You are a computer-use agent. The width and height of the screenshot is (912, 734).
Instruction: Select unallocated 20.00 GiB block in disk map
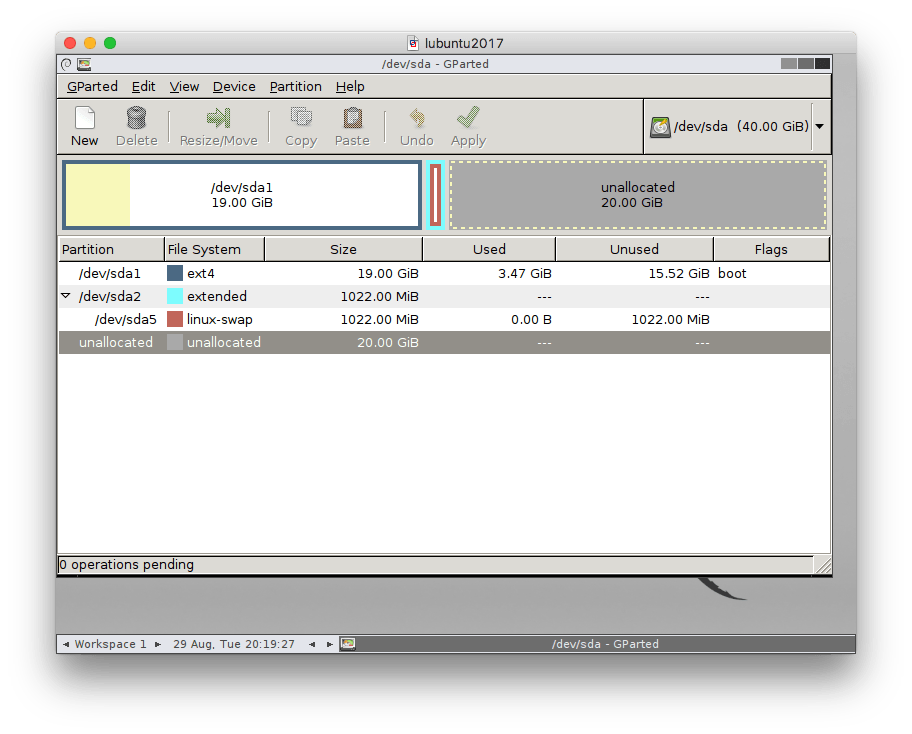click(x=638, y=195)
